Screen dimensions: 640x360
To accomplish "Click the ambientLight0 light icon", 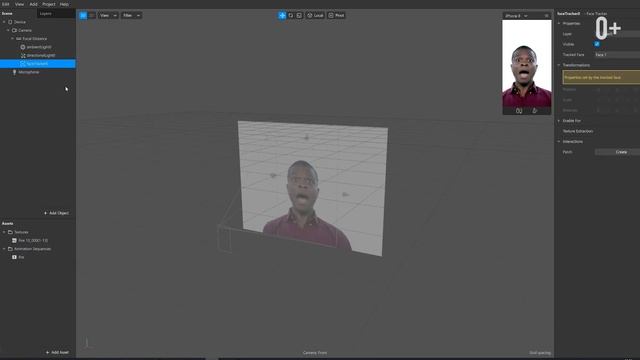I will tap(23, 47).
